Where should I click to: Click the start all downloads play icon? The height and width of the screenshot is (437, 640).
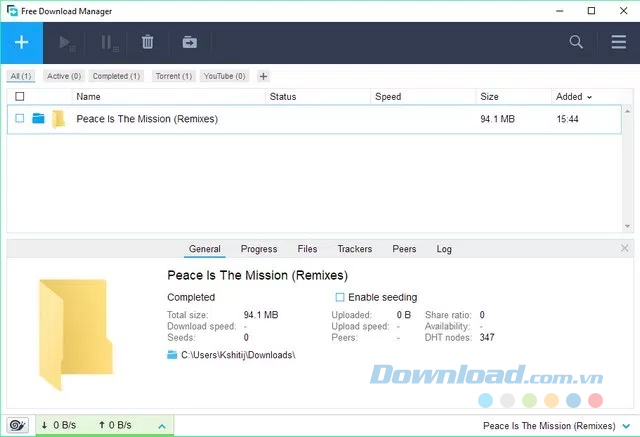coord(67,43)
